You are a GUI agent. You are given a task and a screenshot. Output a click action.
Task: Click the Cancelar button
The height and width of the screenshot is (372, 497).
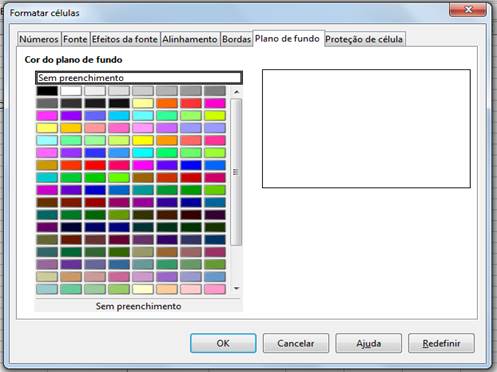[x=296, y=343]
